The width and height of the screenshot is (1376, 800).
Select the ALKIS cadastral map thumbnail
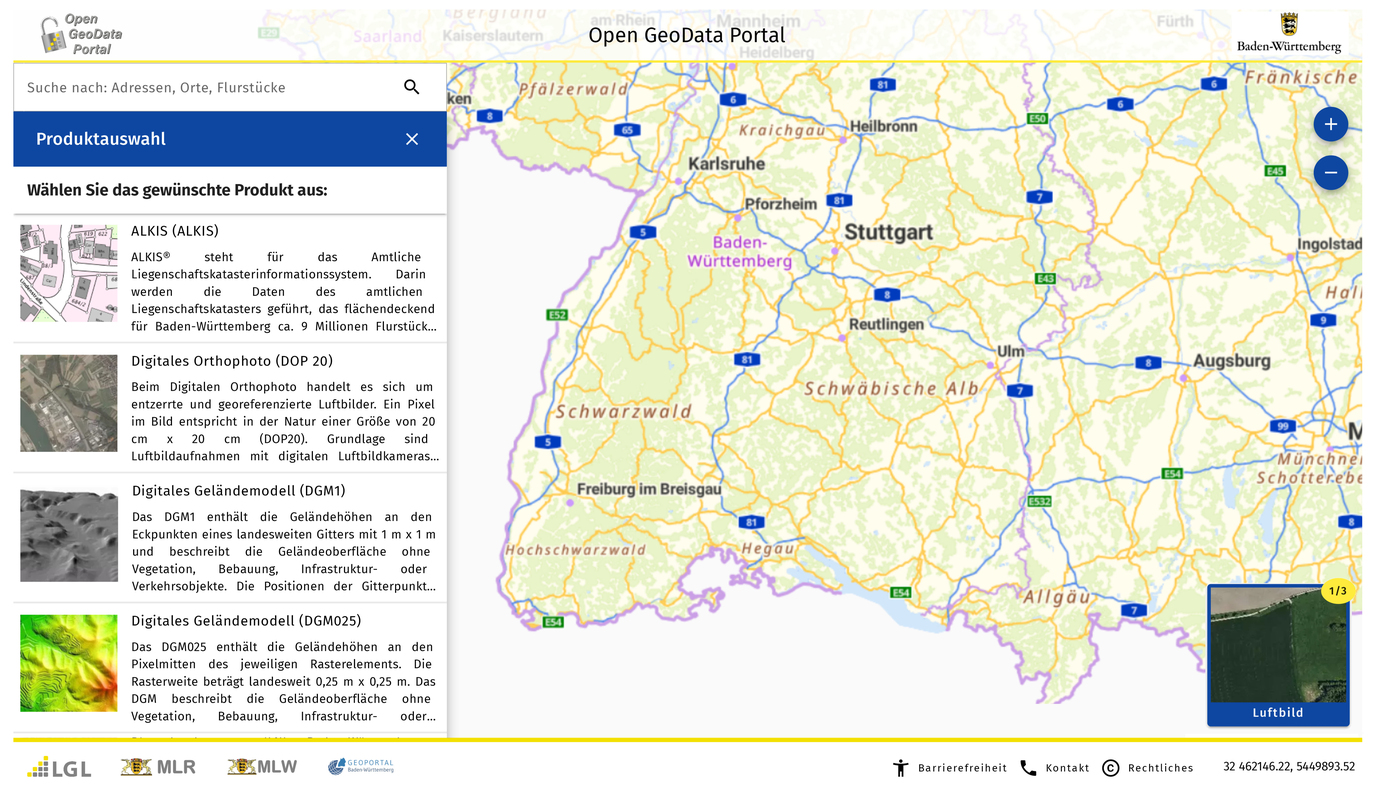pos(69,273)
